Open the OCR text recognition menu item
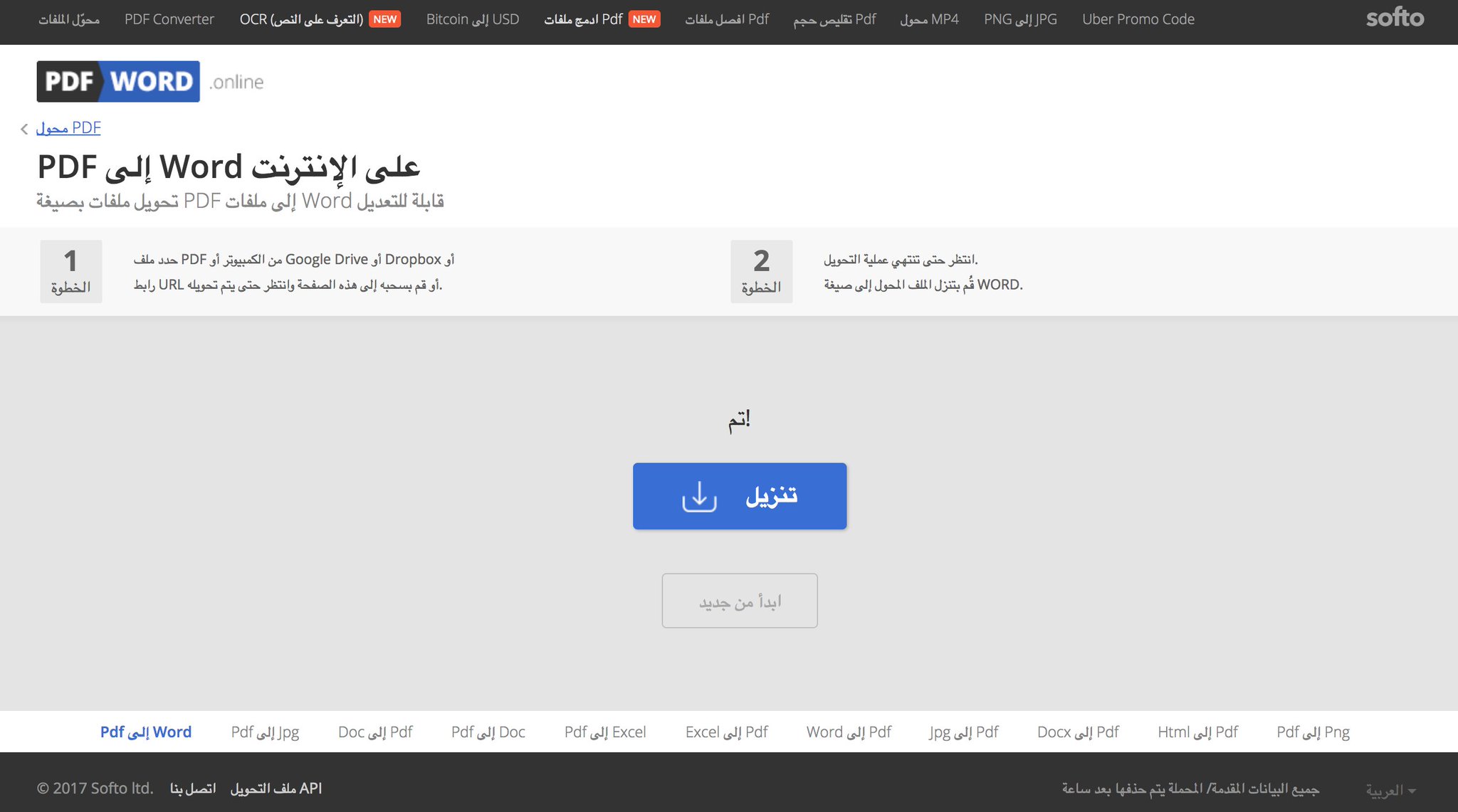Screen dimensions: 1458x812 pos(302,19)
